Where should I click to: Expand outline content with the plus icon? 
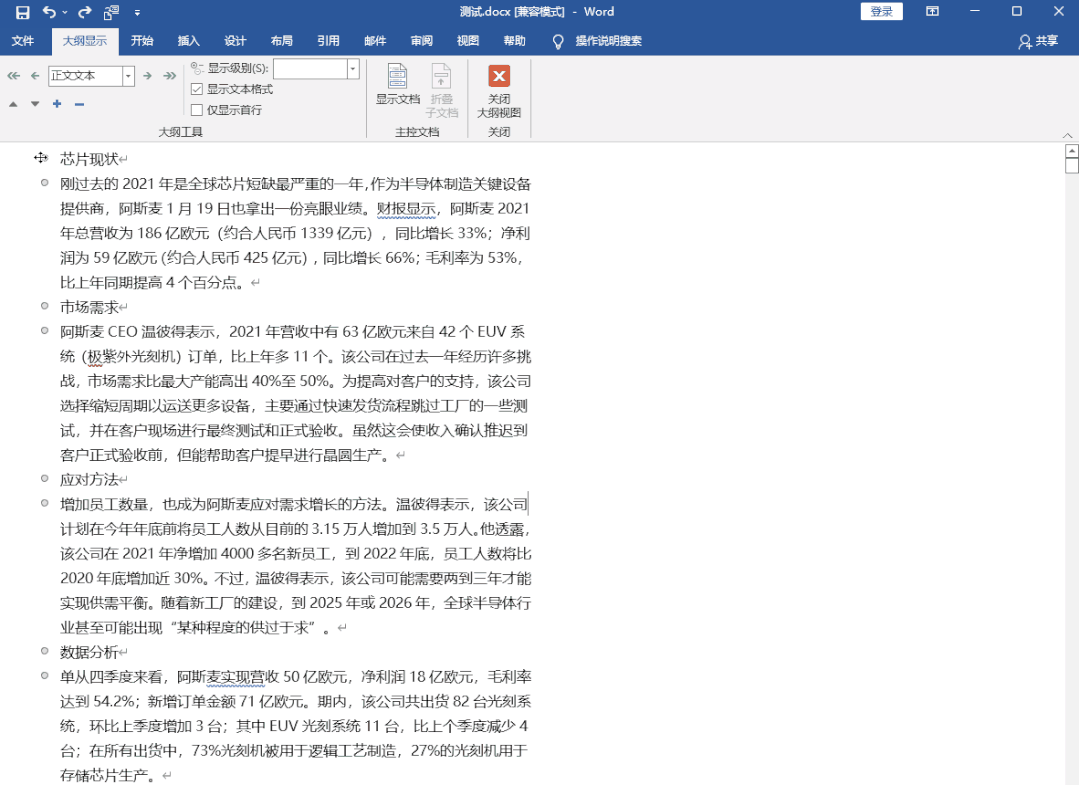tap(56, 103)
